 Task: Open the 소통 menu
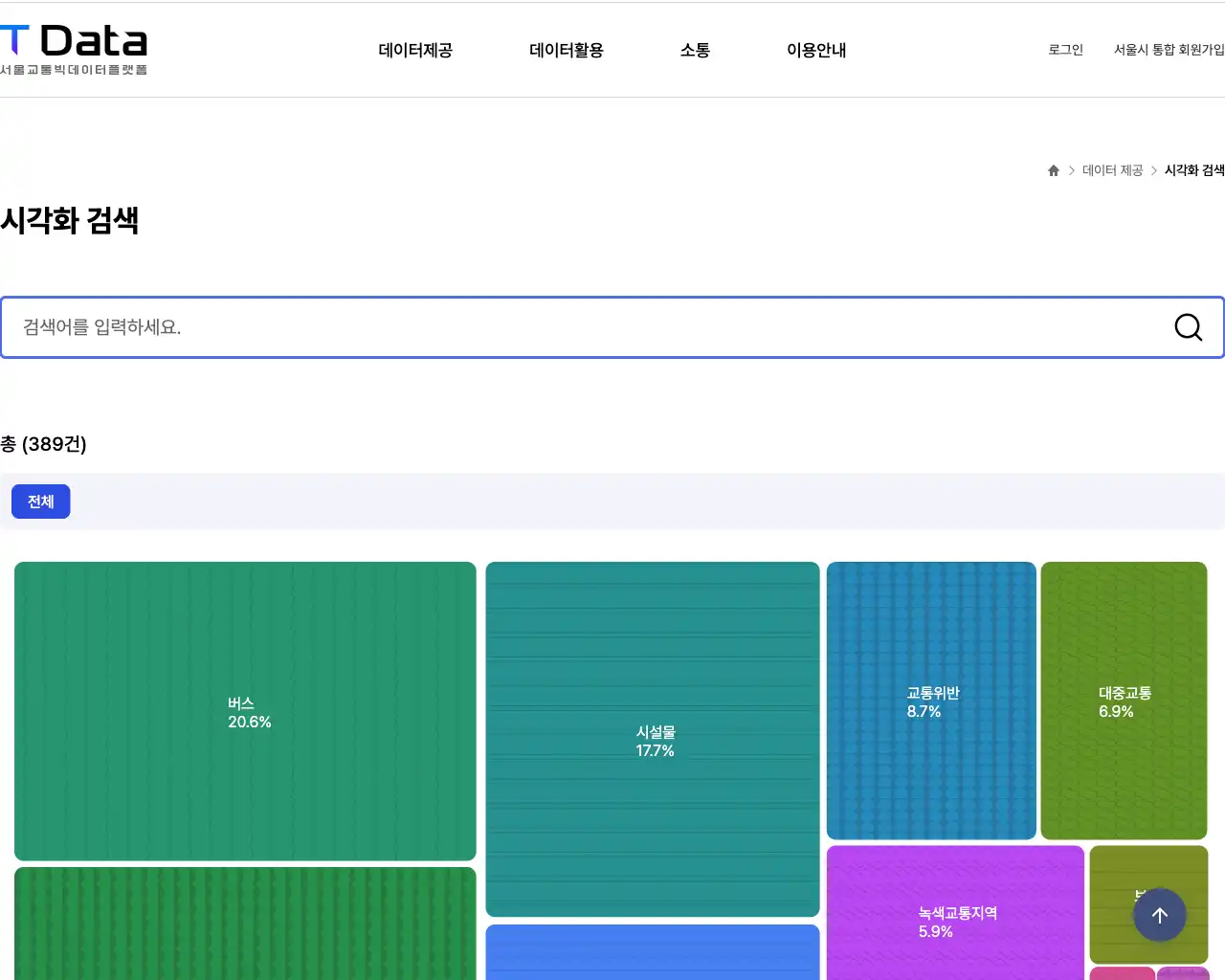click(x=695, y=51)
